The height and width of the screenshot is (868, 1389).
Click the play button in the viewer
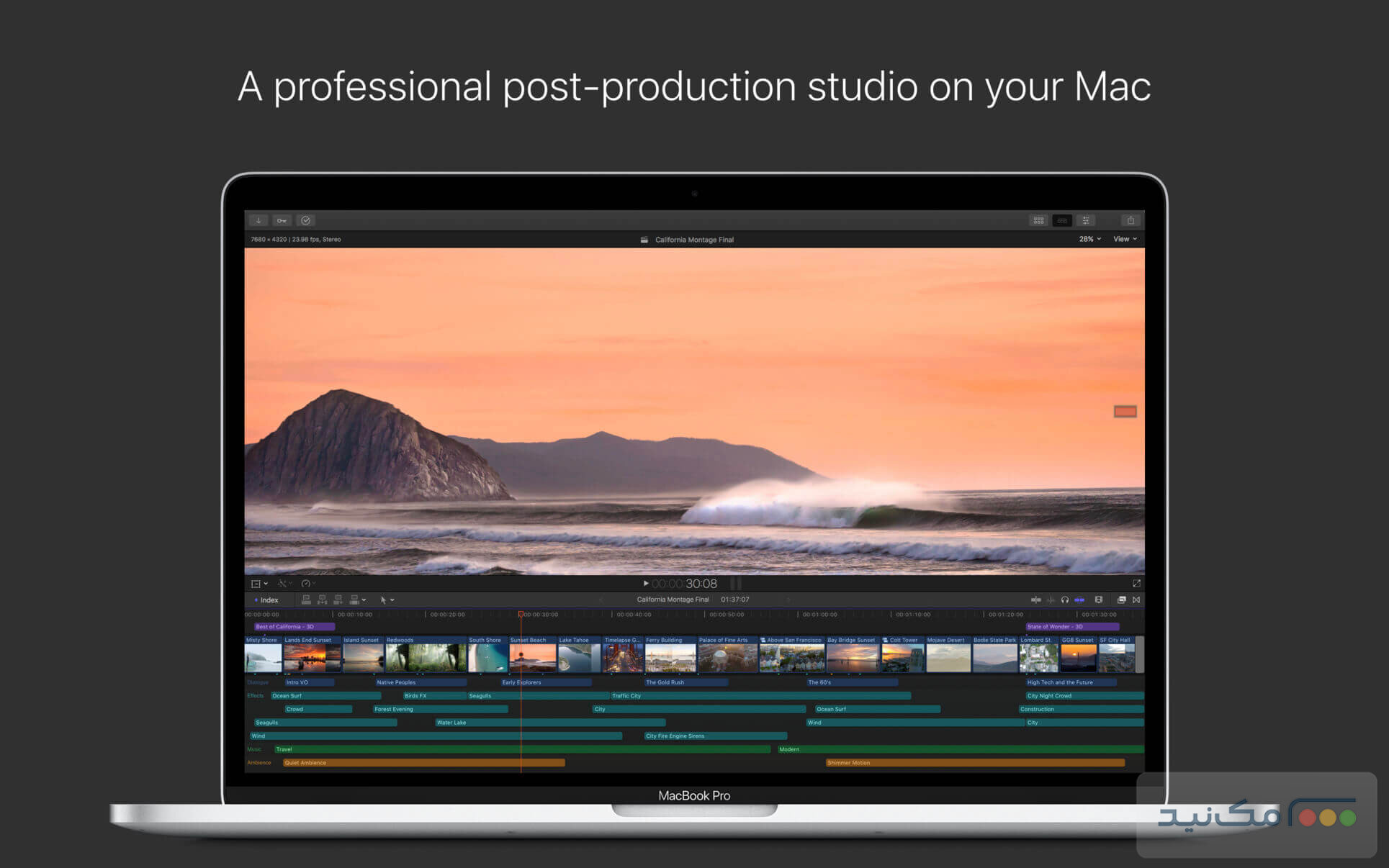click(x=646, y=584)
